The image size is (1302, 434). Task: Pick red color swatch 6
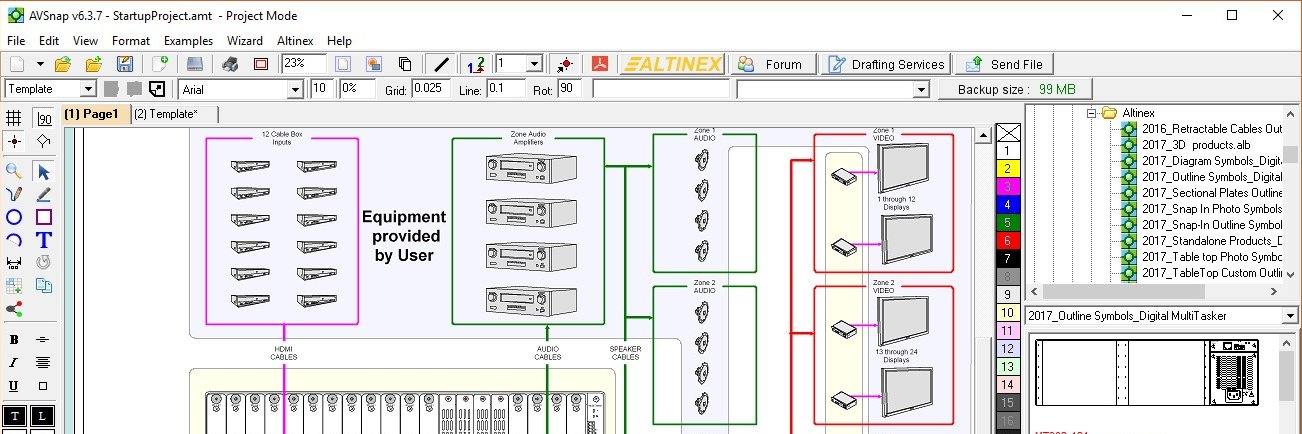[1008, 240]
